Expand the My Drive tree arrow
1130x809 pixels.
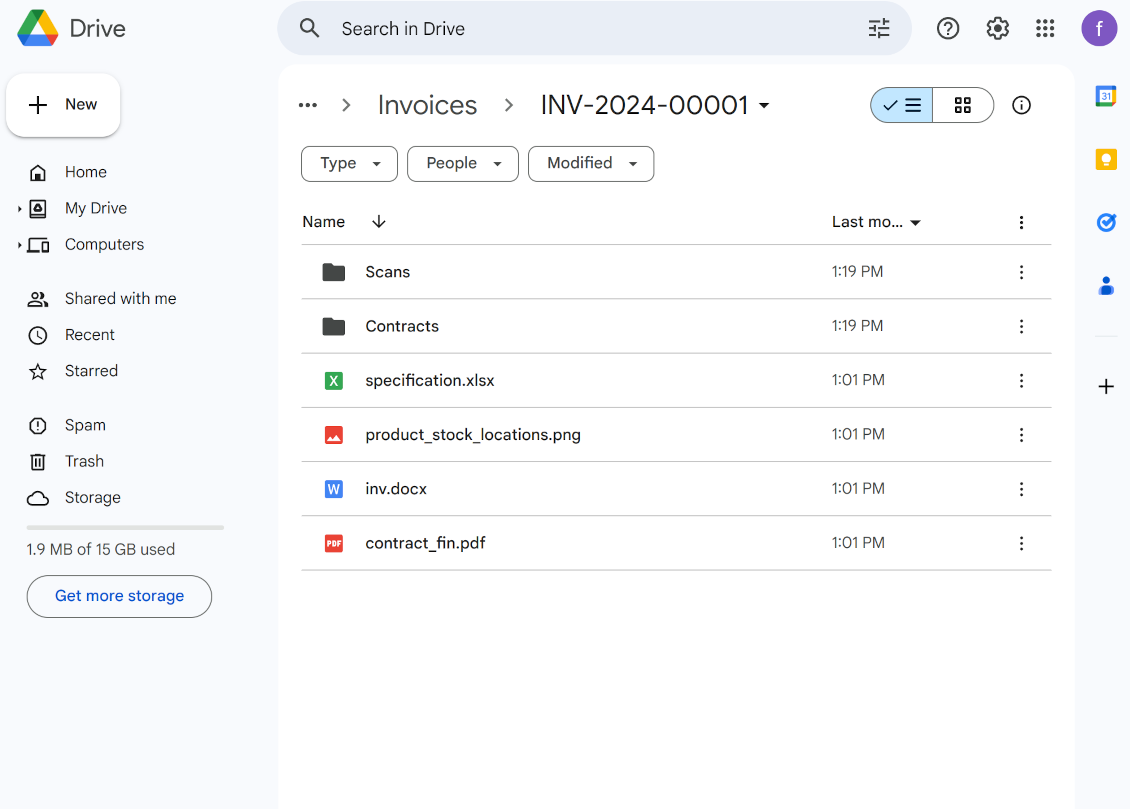pos(19,209)
